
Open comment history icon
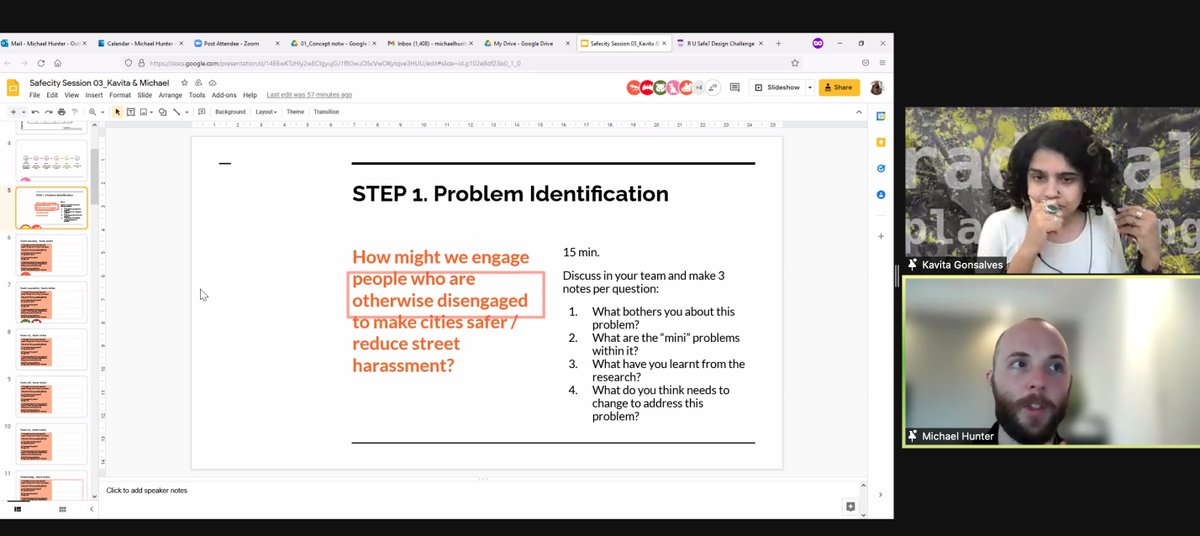[x=735, y=87]
